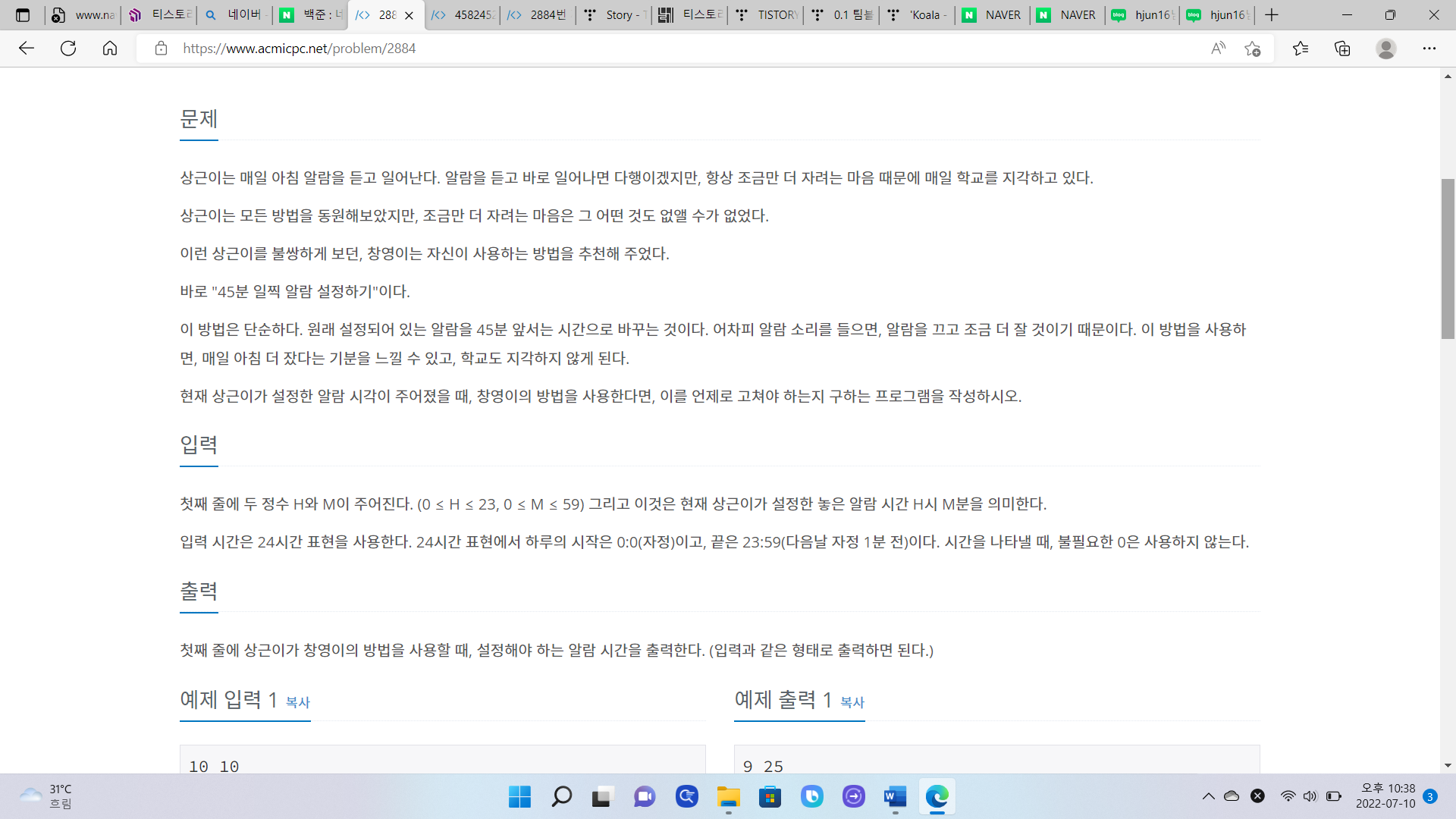Open the Settings and more menu
1456x819 pixels.
coord(1429,49)
